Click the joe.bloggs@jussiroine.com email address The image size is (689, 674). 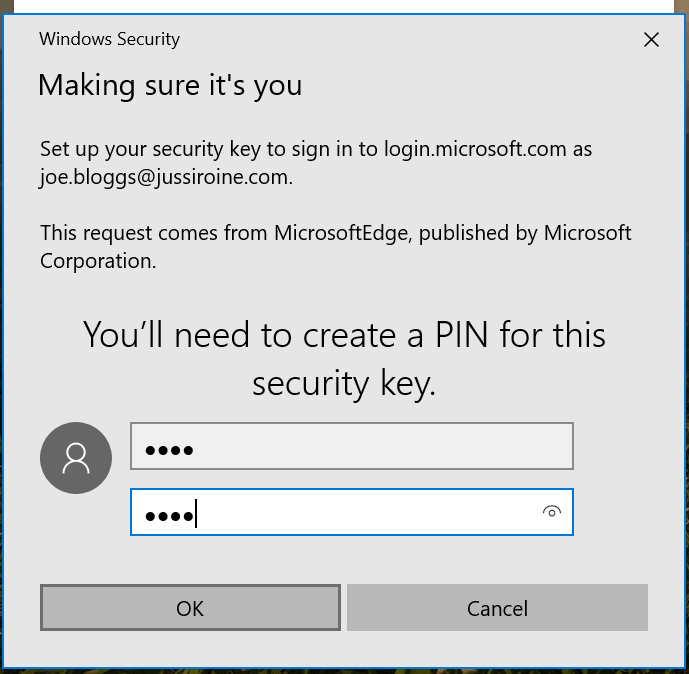[165, 178]
